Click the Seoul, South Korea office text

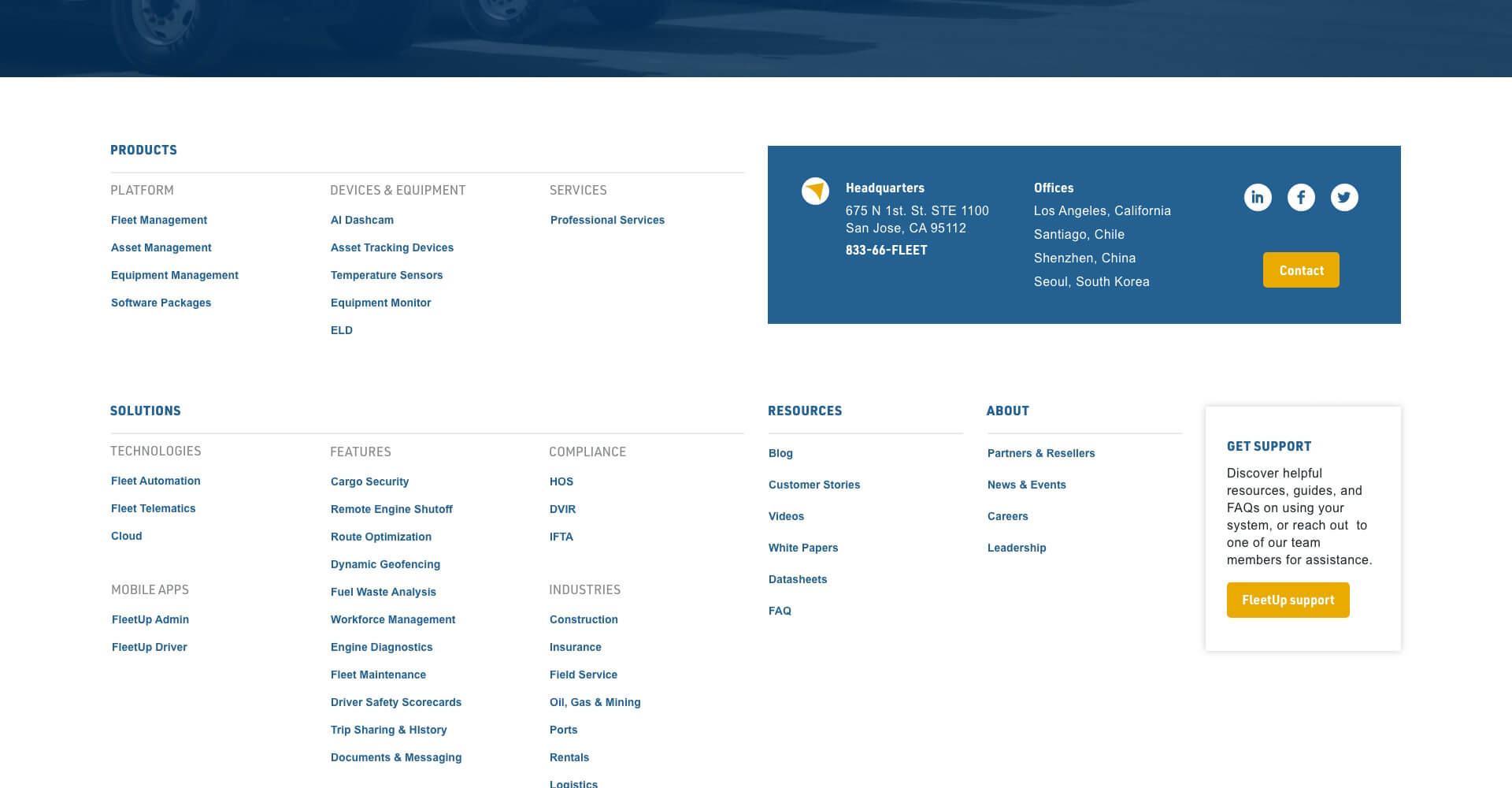(x=1091, y=281)
